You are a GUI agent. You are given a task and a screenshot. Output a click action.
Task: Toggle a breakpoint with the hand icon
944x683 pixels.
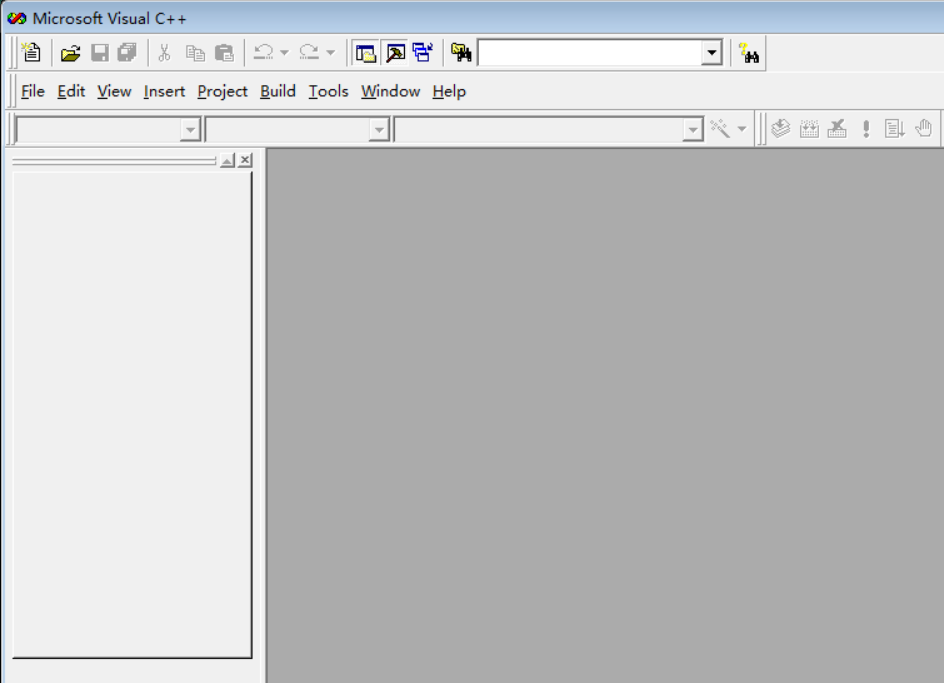click(923, 128)
